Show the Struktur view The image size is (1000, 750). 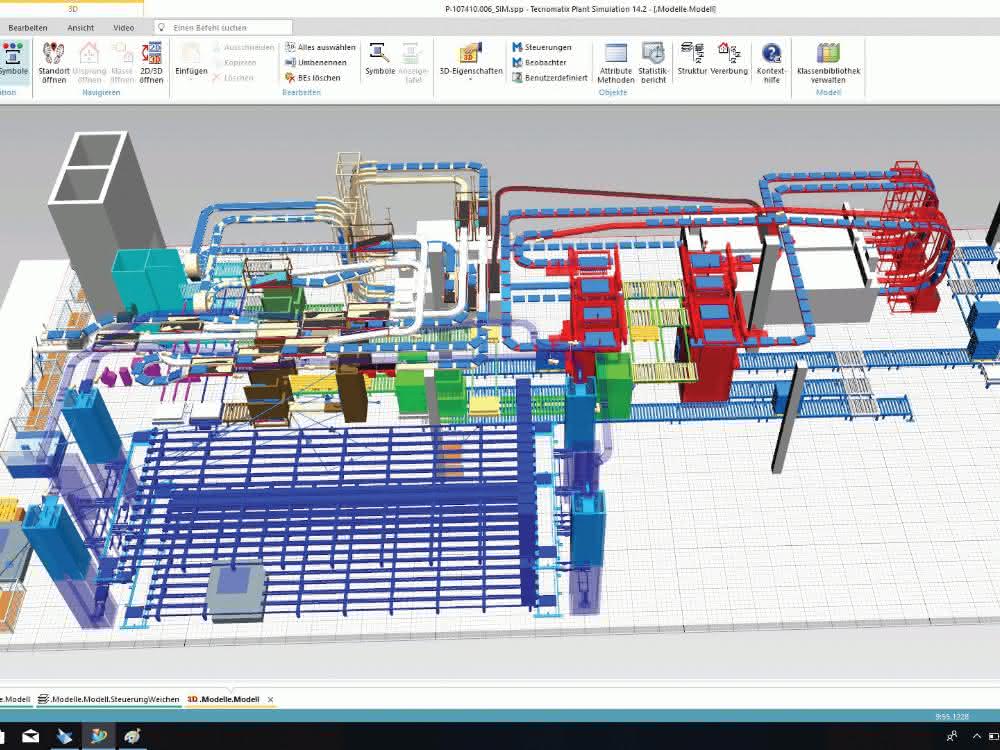692,59
